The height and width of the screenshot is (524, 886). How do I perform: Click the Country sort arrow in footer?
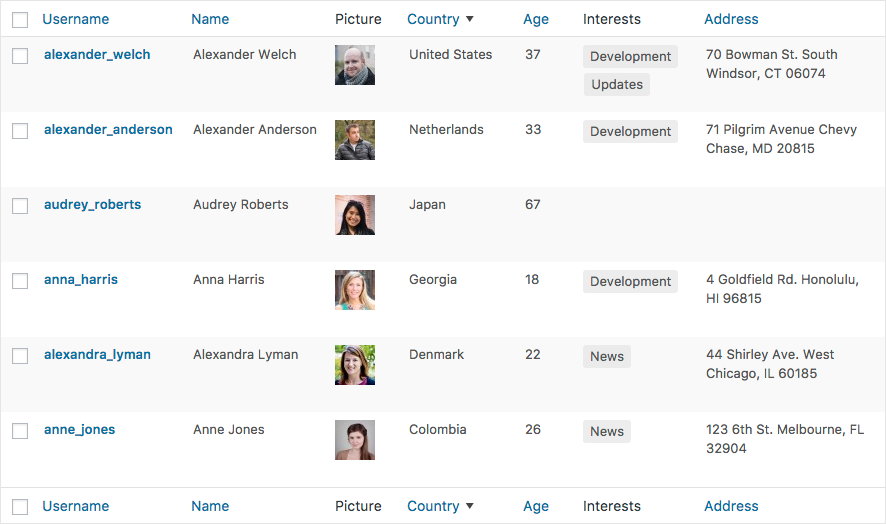[x=470, y=506]
